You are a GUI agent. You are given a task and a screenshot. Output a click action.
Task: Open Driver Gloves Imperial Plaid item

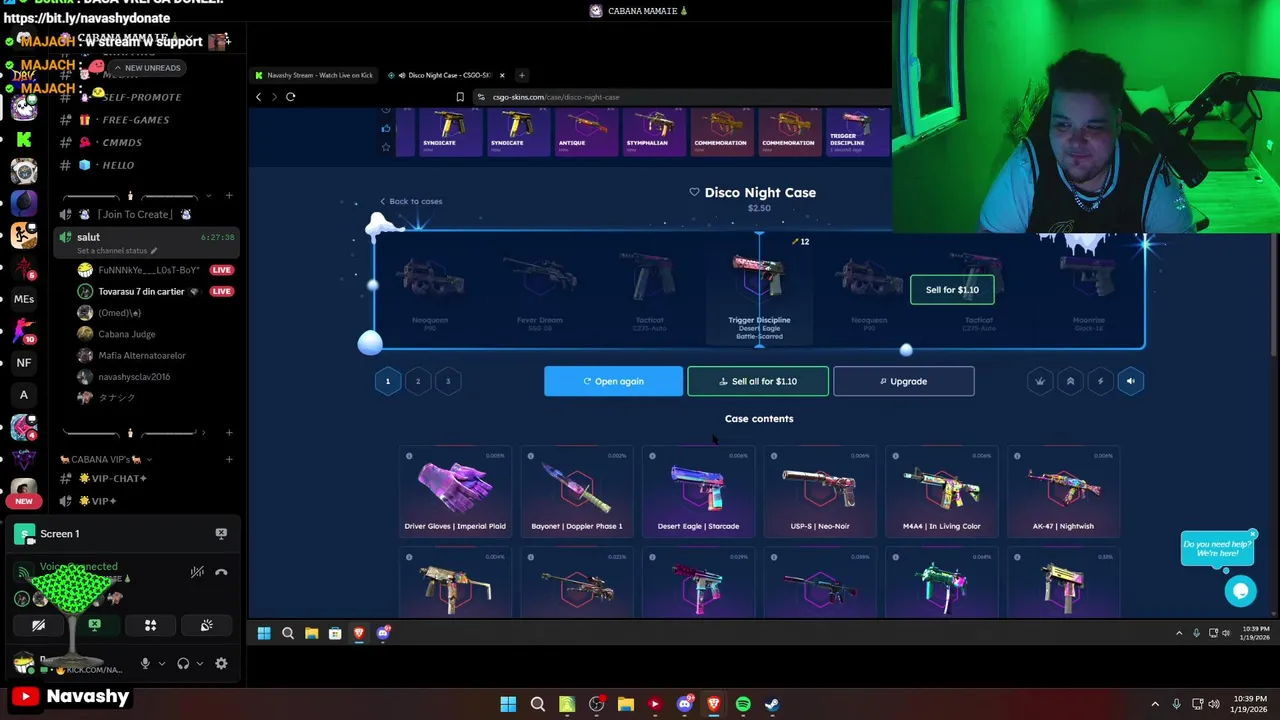pyautogui.click(x=455, y=493)
